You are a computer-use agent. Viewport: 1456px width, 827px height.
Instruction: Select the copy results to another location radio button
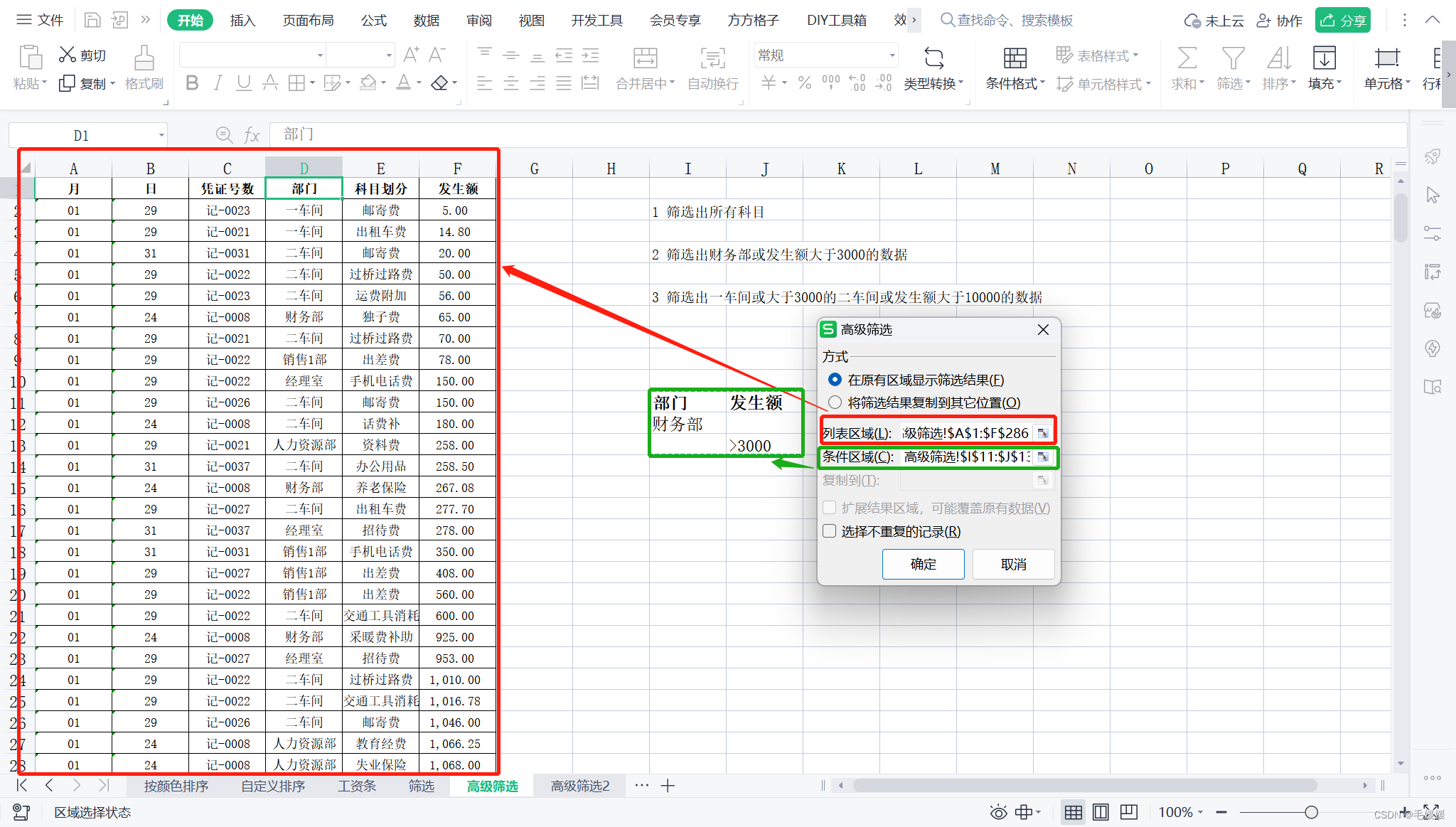click(835, 402)
